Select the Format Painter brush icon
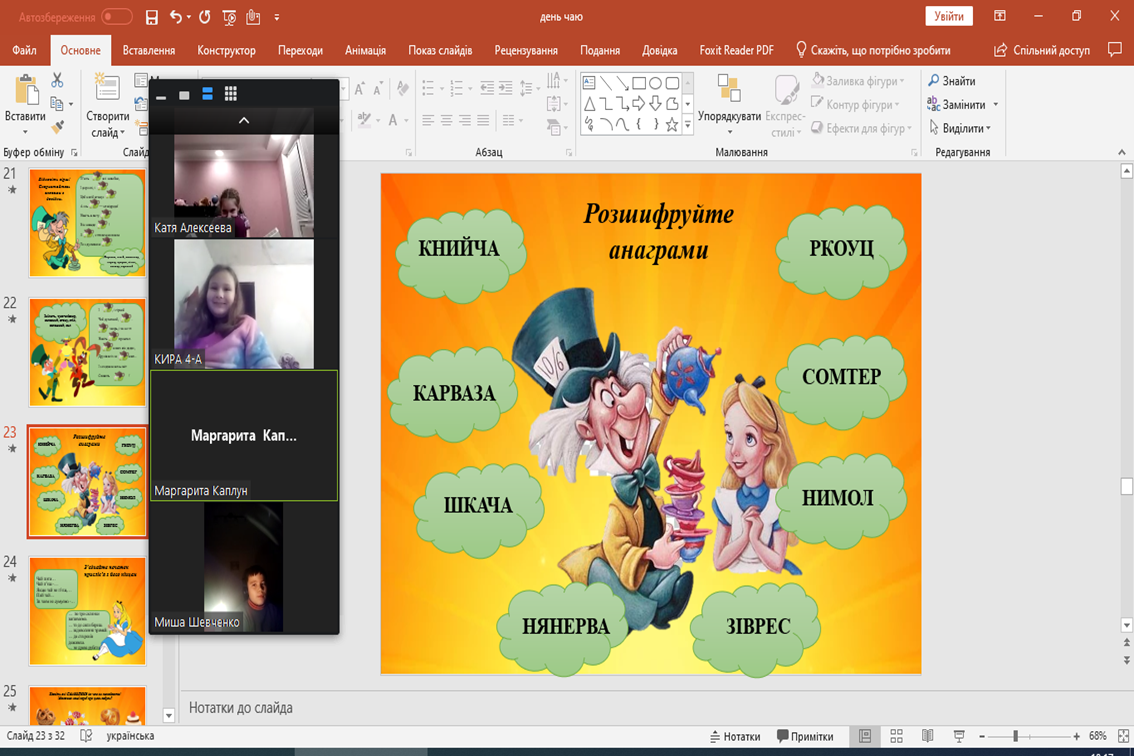Image resolution: width=1134 pixels, height=756 pixels. click(57, 127)
